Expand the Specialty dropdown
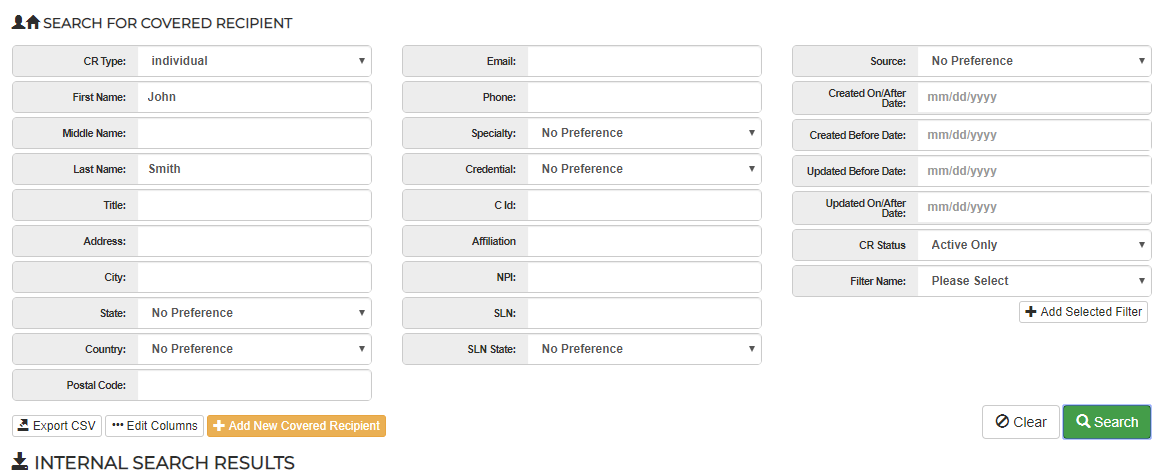The width and height of the screenshot is (1161, 475). (644, 133)
